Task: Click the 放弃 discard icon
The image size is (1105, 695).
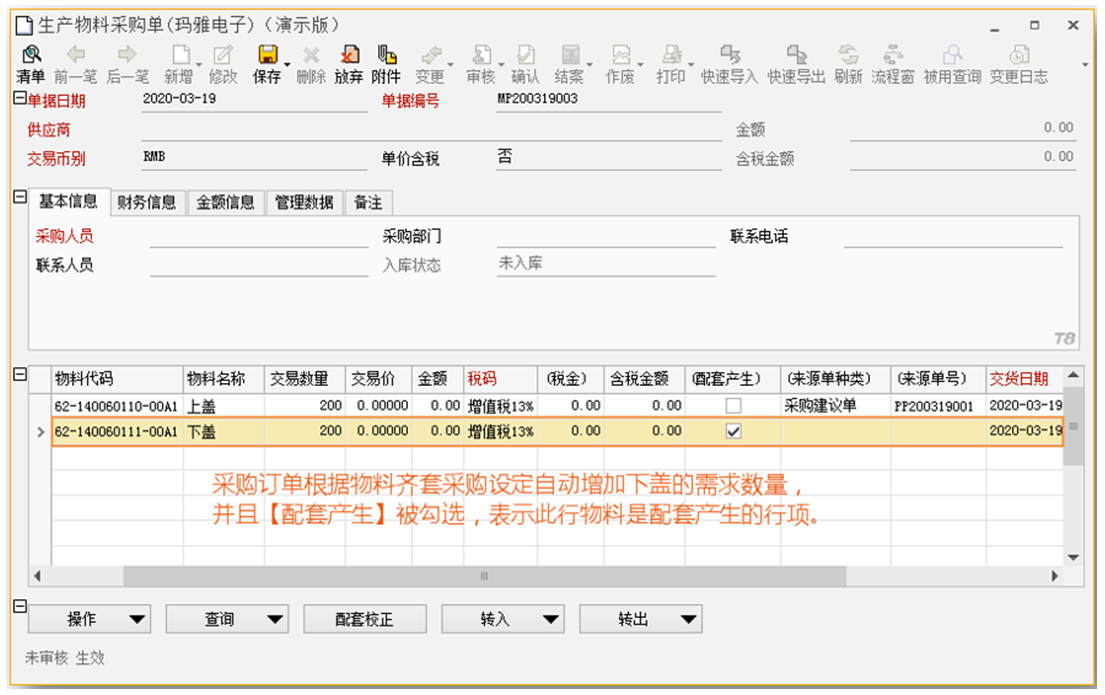Action: pos(349,64)
